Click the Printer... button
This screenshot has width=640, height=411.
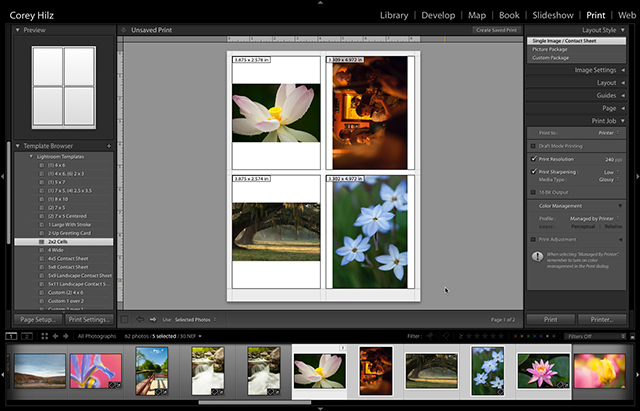pyautogui.click(x=602, y=320)
